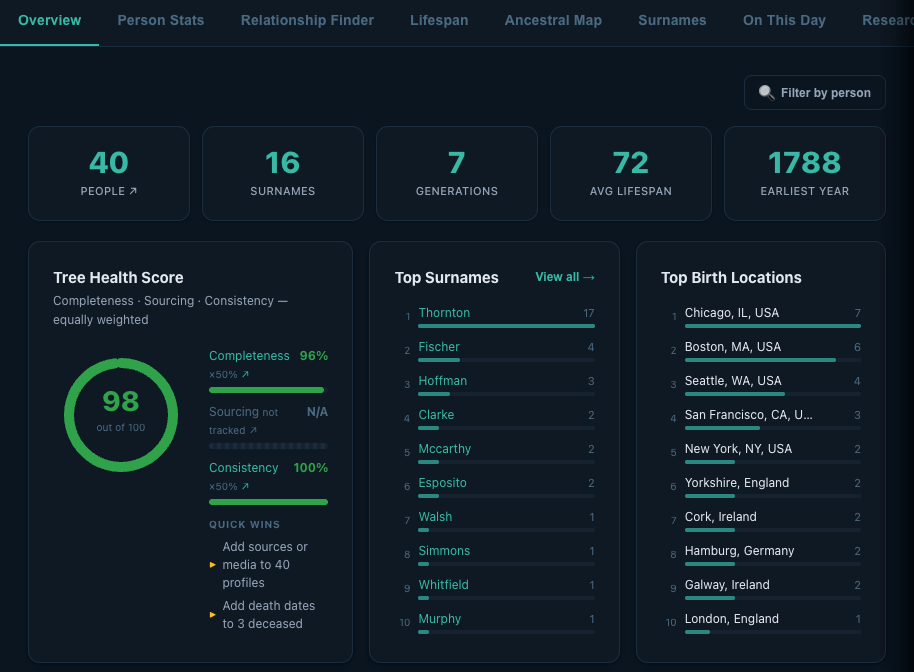Click the arrow icon beside Completeness ×50%

click(245, 374)
